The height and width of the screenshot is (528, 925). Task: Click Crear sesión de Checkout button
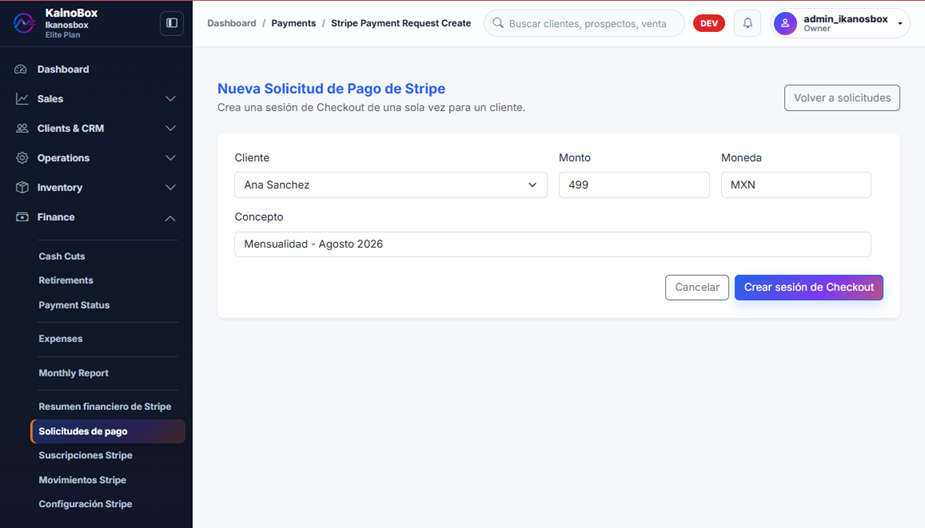click(809, 287)
